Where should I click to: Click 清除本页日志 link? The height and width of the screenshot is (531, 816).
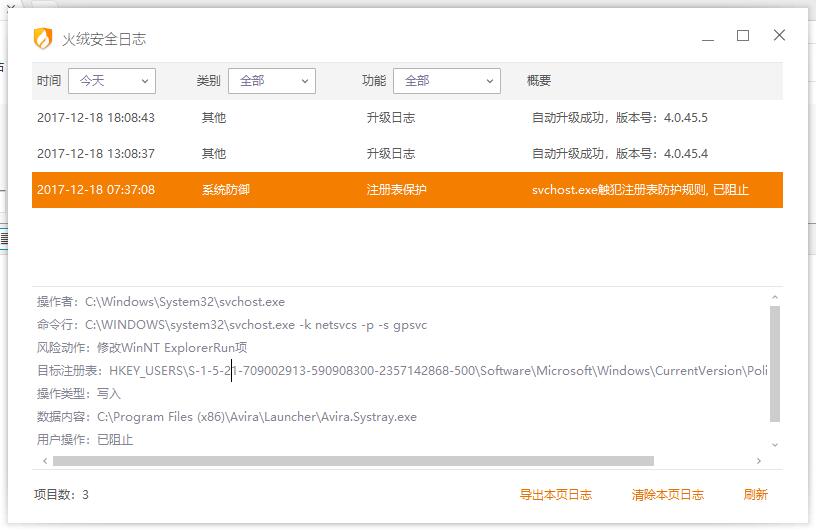tap(668, 495)
